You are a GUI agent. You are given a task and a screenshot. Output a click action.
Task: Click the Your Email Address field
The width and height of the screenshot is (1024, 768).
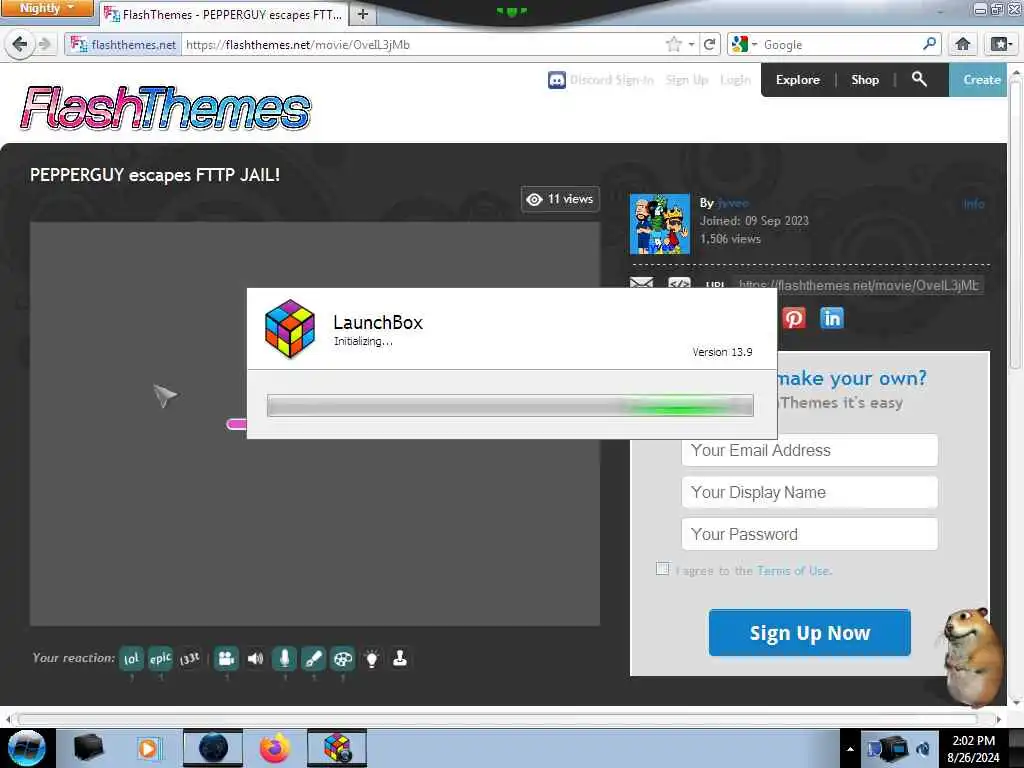809,450
